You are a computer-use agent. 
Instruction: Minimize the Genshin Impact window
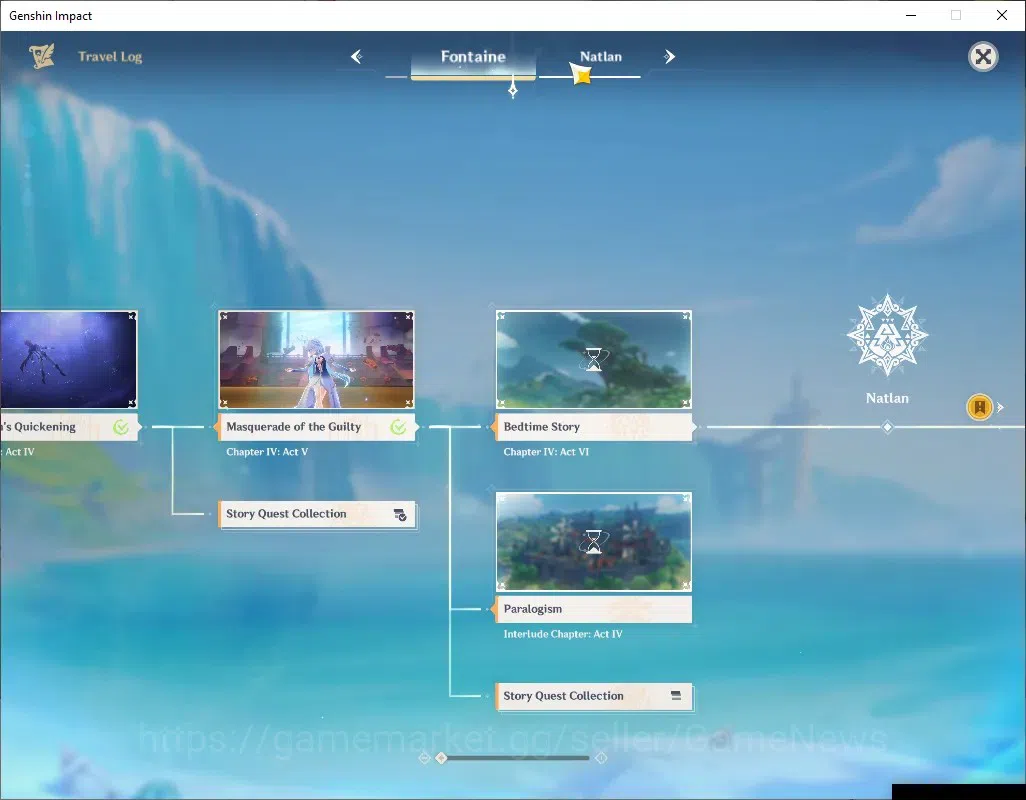(x=910, y=15)
